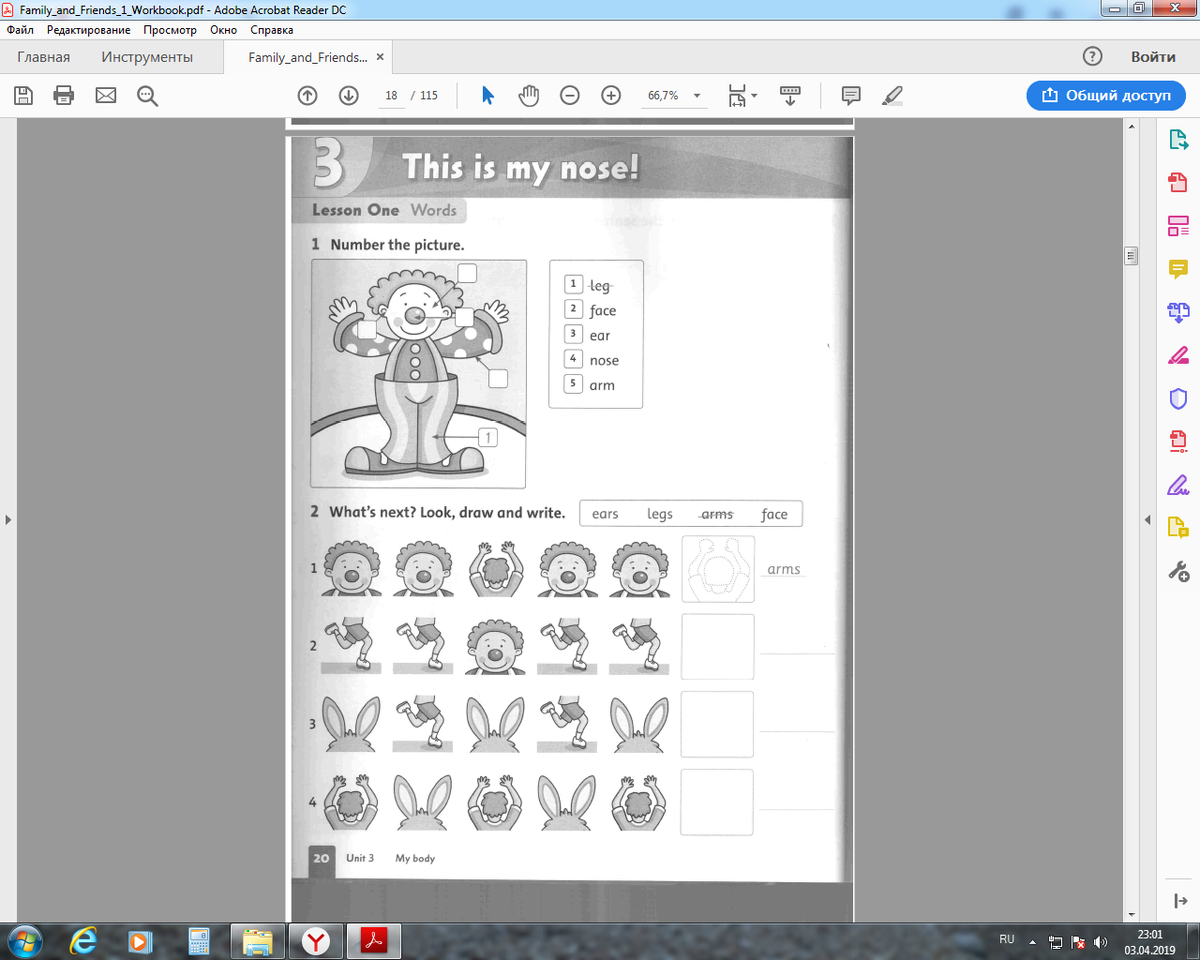The width and height of the screenshot is (1200, 960).
Task: Click the vertical scrollbar thumb
Action: tap(1132, 256)
